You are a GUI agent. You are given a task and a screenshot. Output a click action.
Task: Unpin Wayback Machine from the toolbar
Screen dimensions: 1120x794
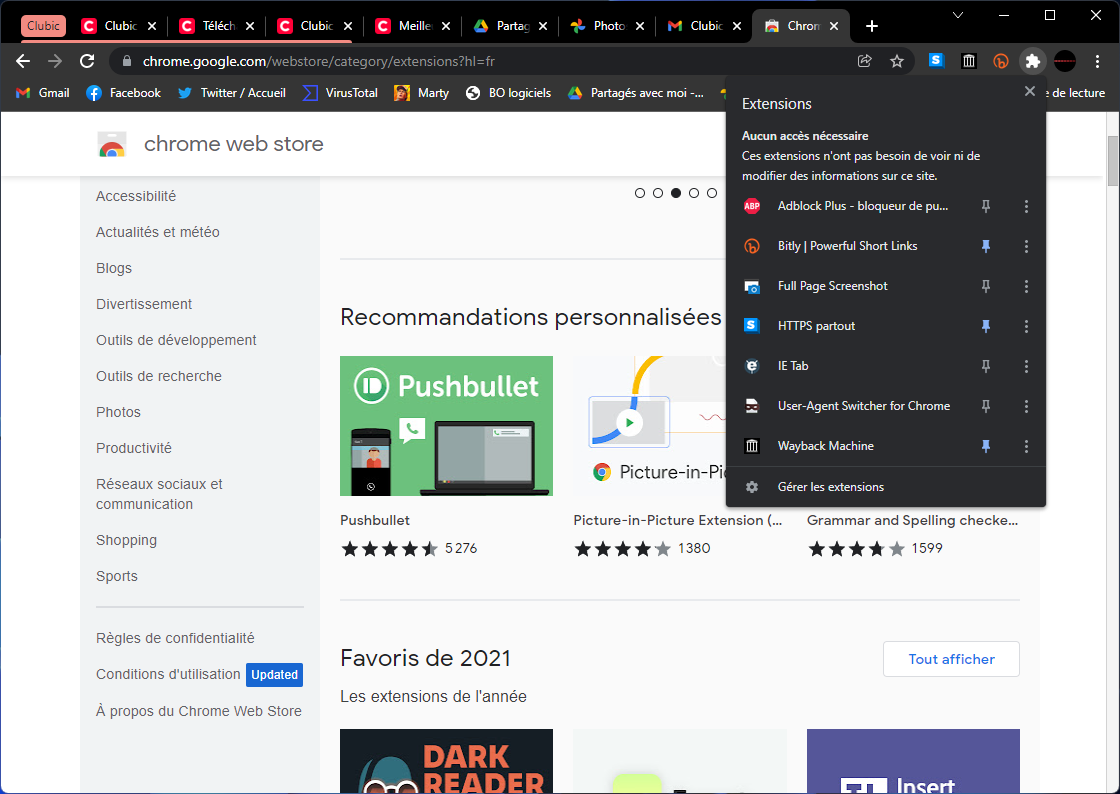click(986, 446)
